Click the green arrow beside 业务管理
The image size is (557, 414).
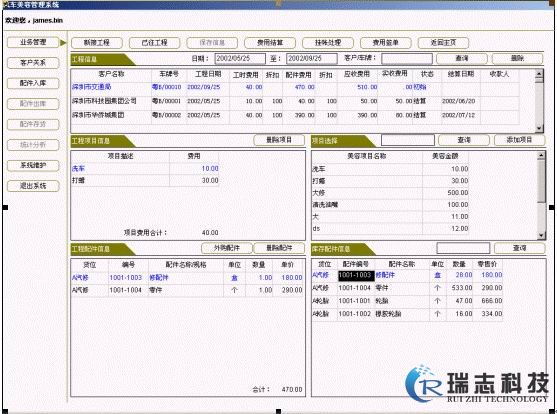tap(63, 43)
